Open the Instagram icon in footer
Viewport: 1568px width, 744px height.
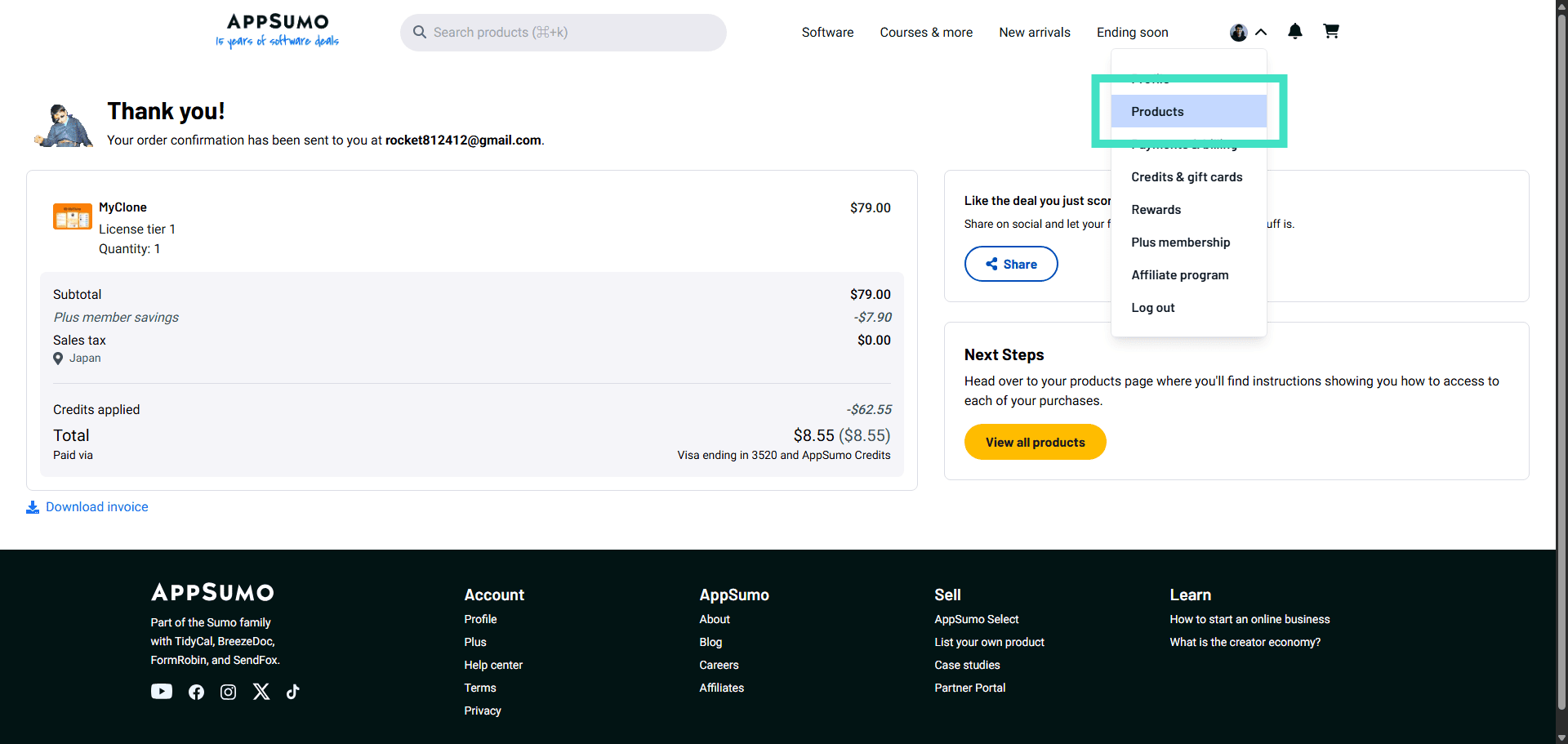[x=229, y=693]
